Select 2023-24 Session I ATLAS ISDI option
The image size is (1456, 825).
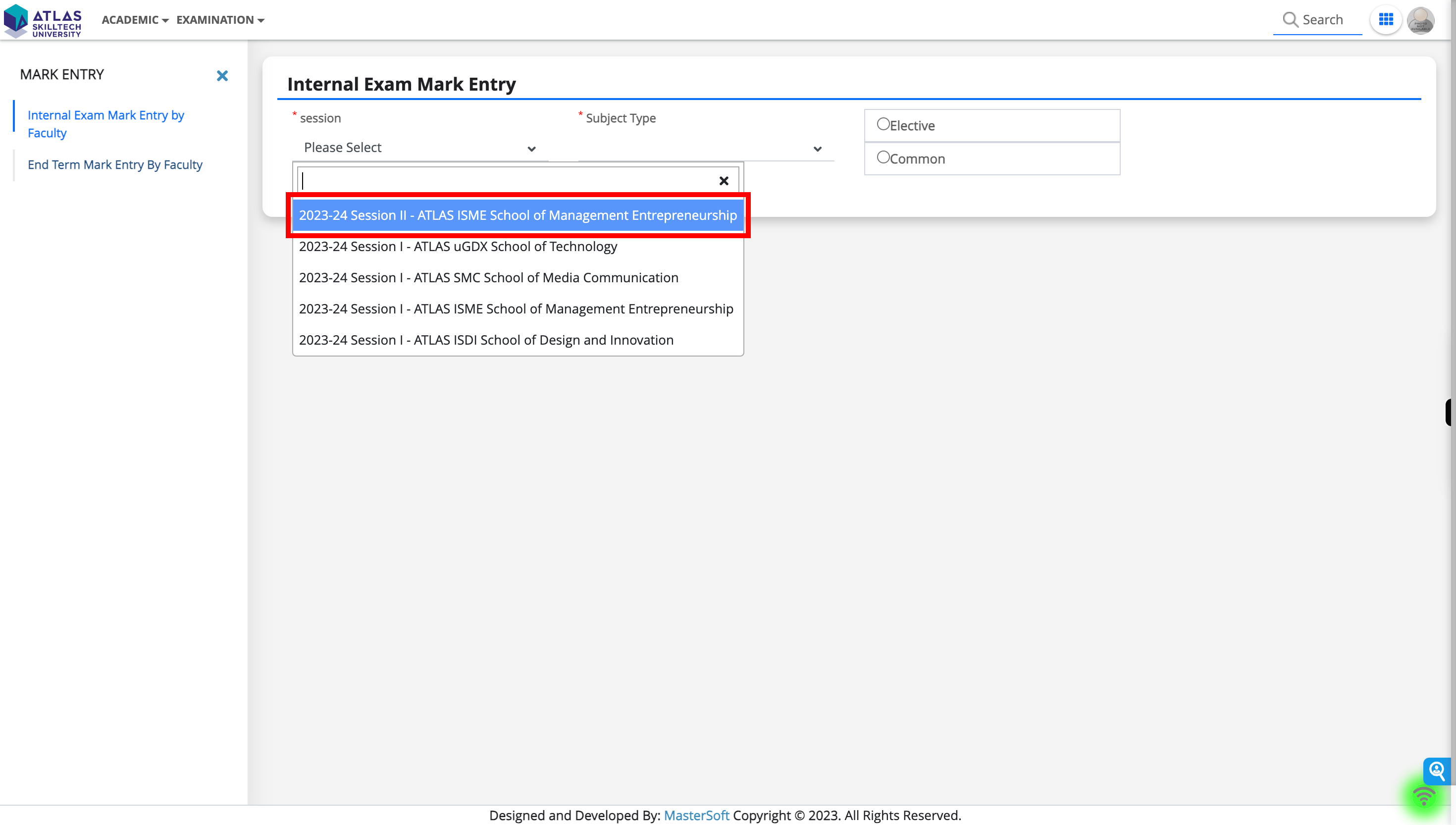click(486, 339)
